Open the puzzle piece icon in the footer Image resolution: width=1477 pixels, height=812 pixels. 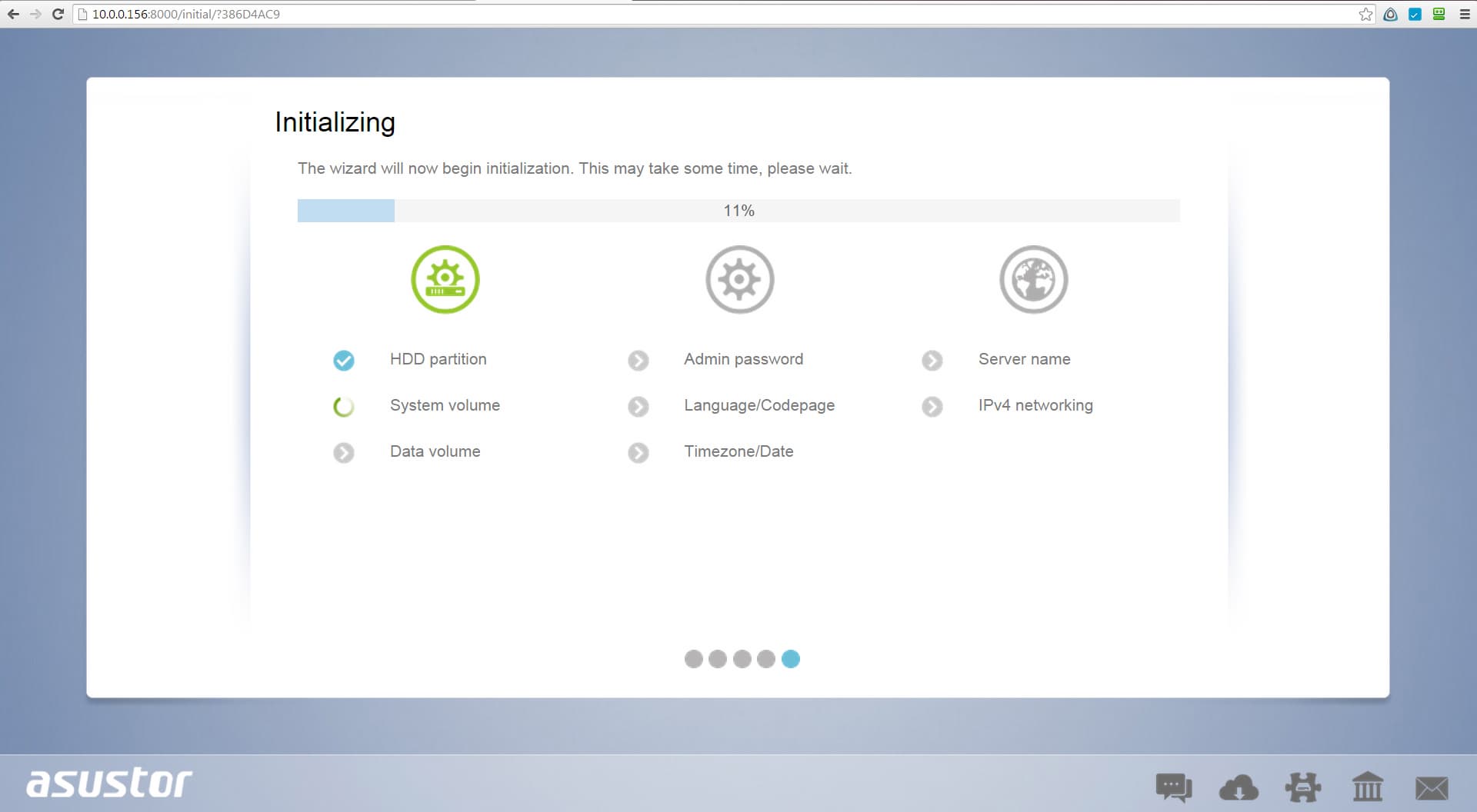[x=1303, y=787]
